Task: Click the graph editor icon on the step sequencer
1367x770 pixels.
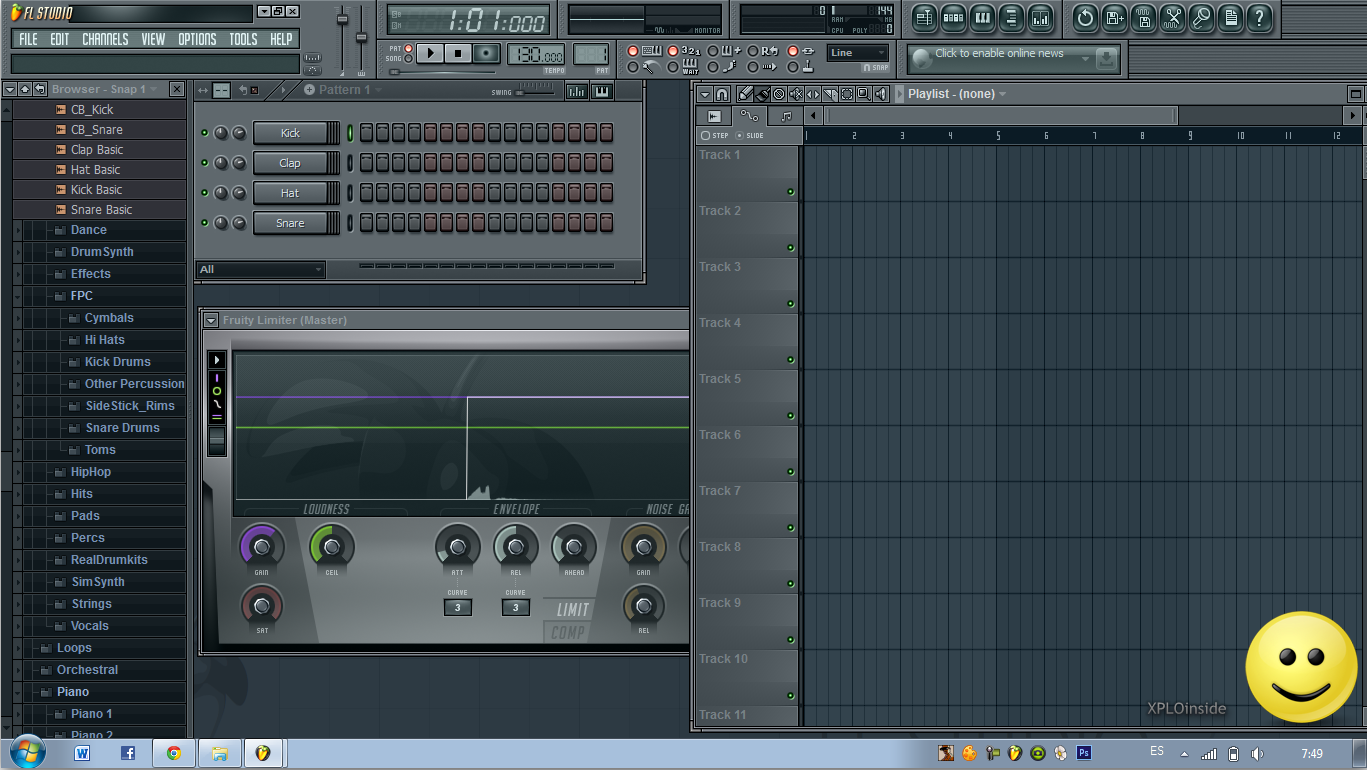Action: pyautogui.click(x=576, y=91)
